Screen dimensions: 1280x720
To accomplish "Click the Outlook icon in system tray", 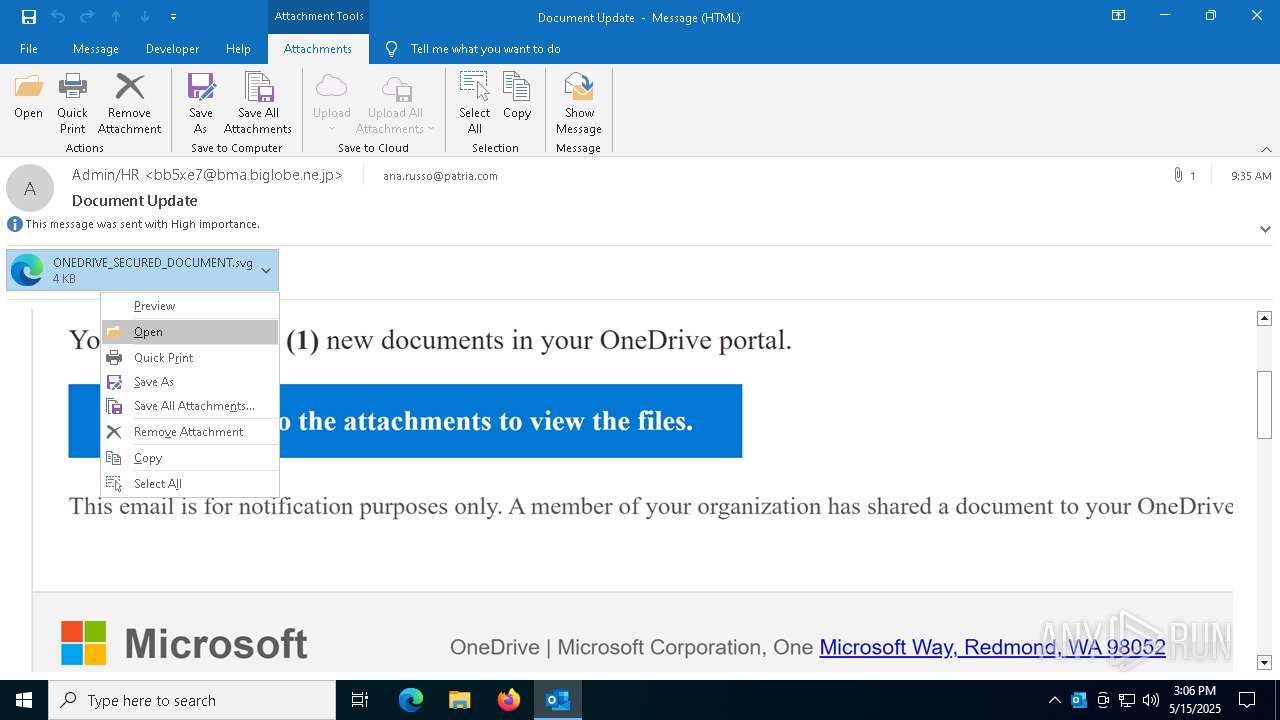I will coord(1079,700).
